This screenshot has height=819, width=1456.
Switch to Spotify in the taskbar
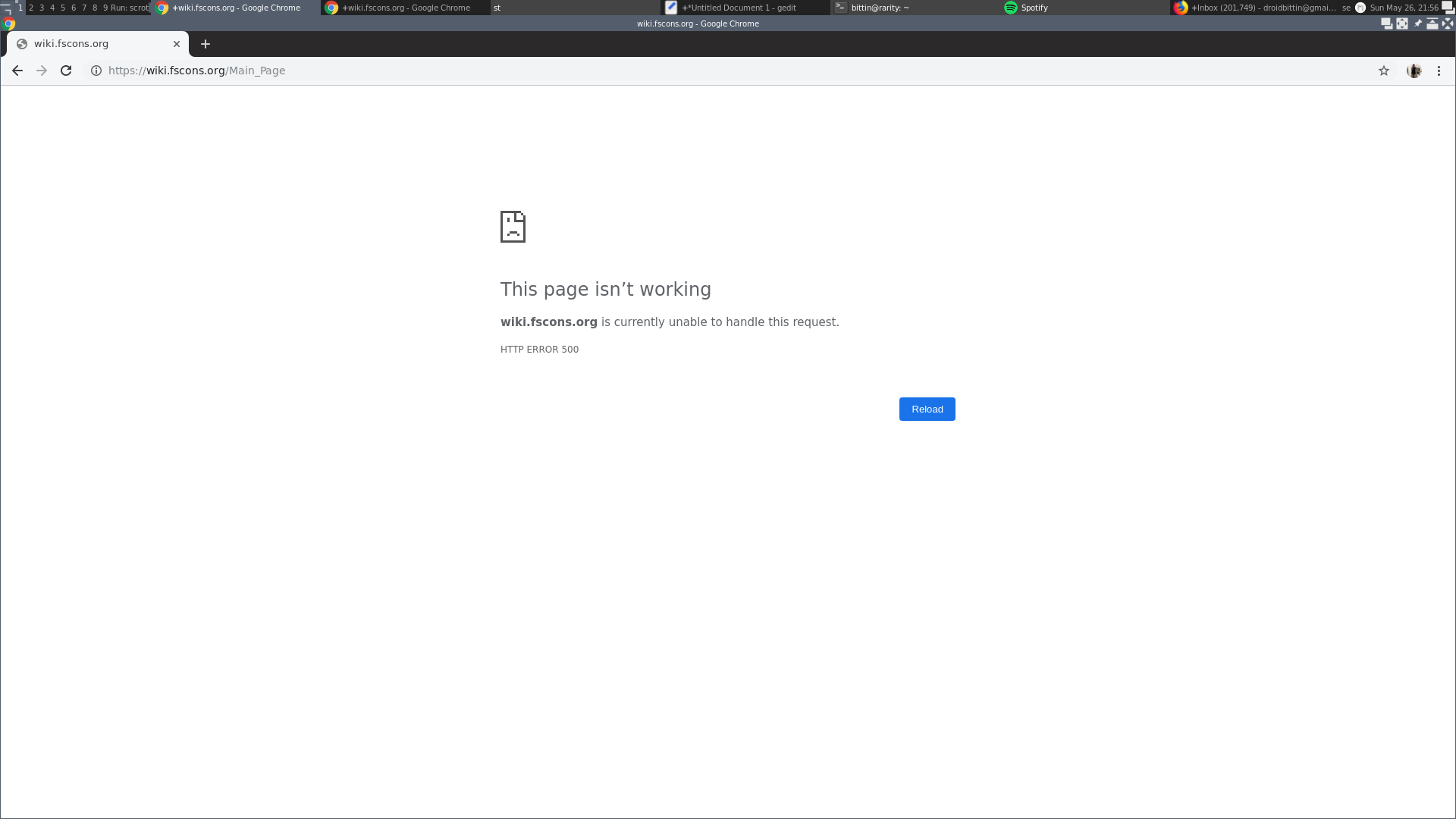1033,8
